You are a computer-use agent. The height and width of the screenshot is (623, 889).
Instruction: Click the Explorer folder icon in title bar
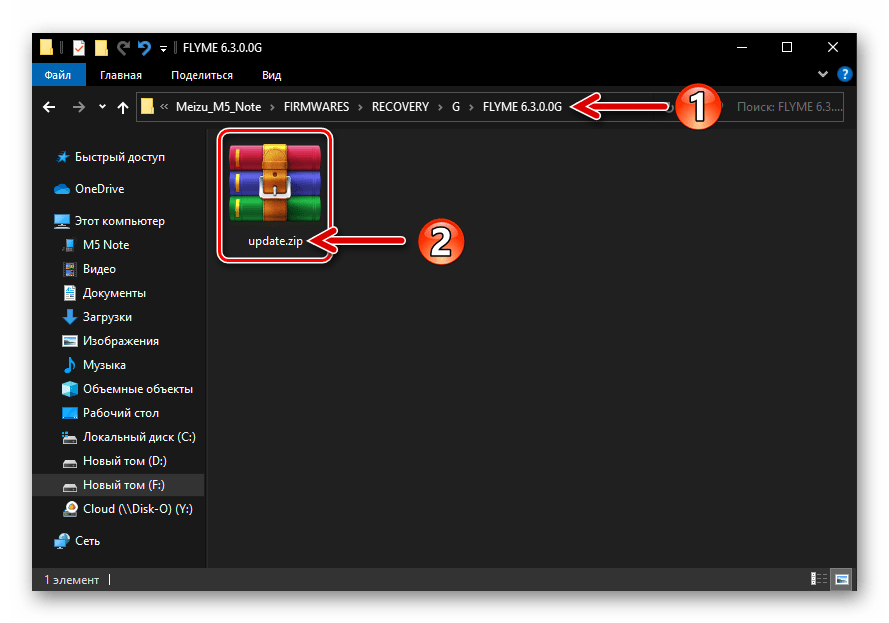[x=46, y=48]
